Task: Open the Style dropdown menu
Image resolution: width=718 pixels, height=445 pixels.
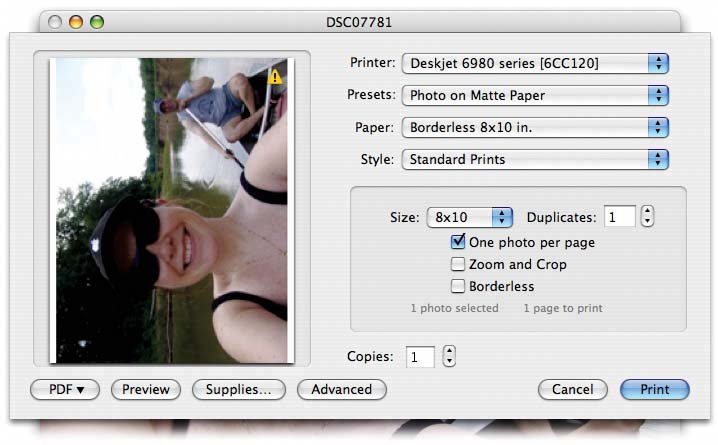Action: click(x=535, y=160)
